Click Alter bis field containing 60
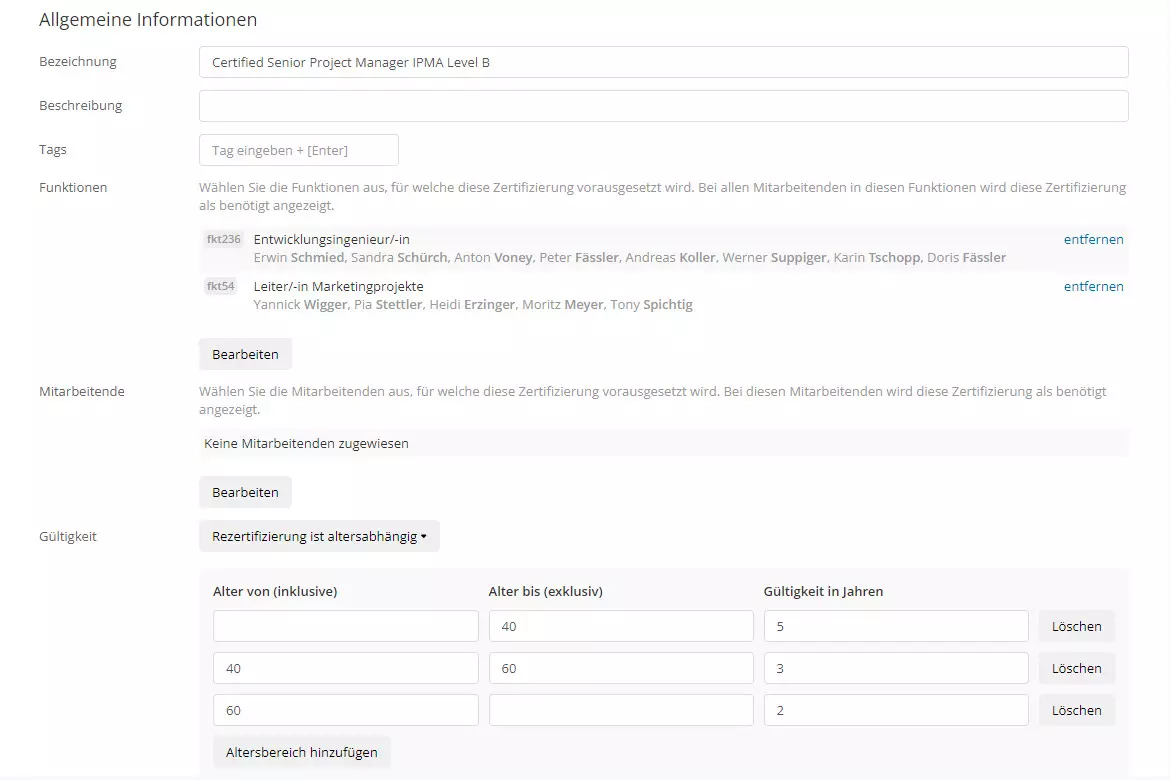This screenshot has height=780, width=1170. point(620,669)
